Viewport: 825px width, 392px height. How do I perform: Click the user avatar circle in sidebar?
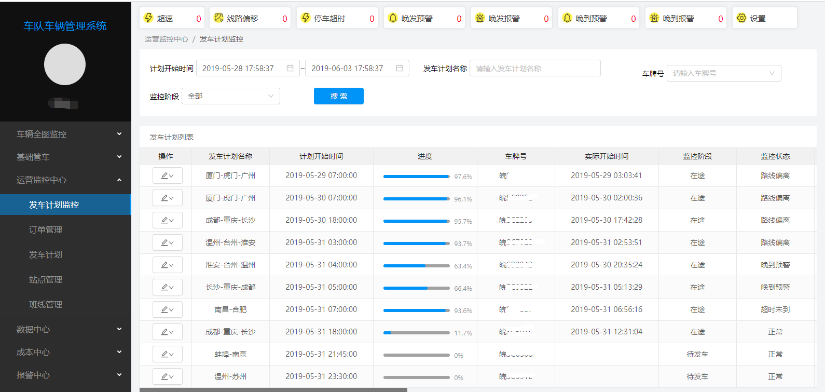click(65, 64)
